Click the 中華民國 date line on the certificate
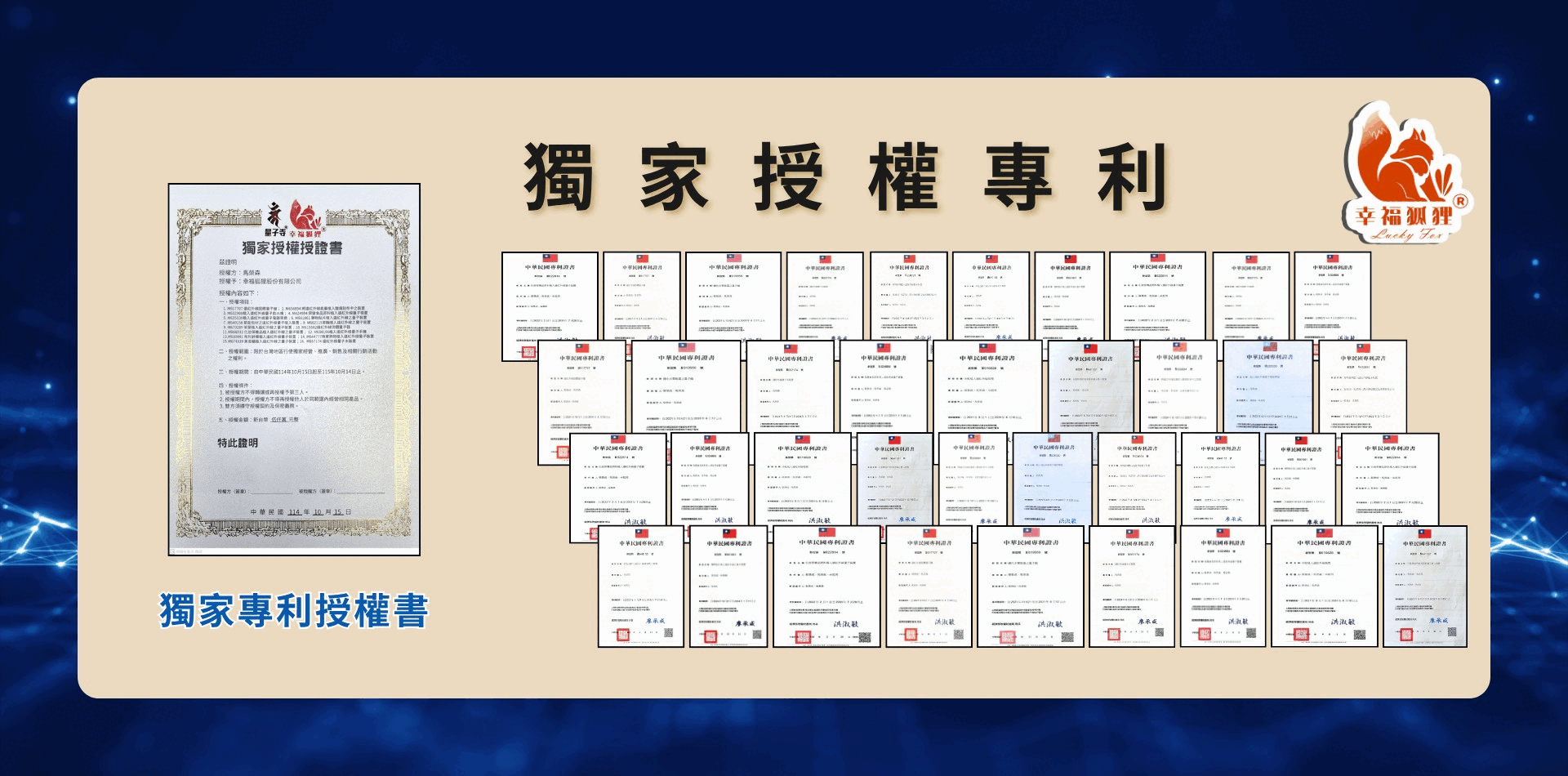The height and width of the screenshot is (776, 1568). pos(301,512)
